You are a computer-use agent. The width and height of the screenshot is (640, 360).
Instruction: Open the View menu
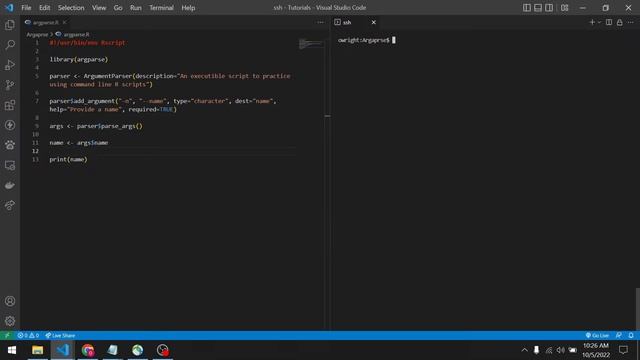(x=99, y=8)
